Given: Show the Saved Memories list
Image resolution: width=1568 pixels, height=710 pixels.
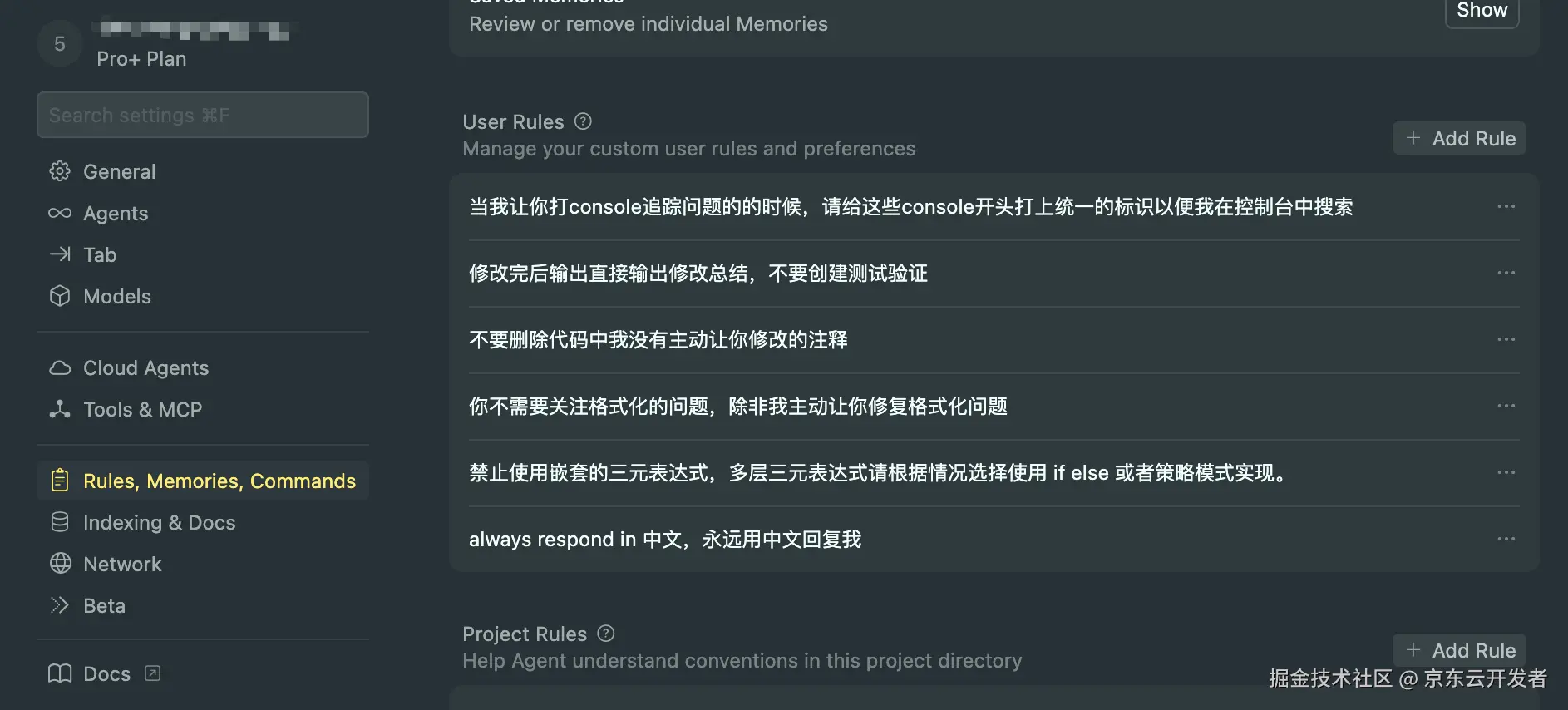Looking at the screenshot, I should tap(1482, 11).
